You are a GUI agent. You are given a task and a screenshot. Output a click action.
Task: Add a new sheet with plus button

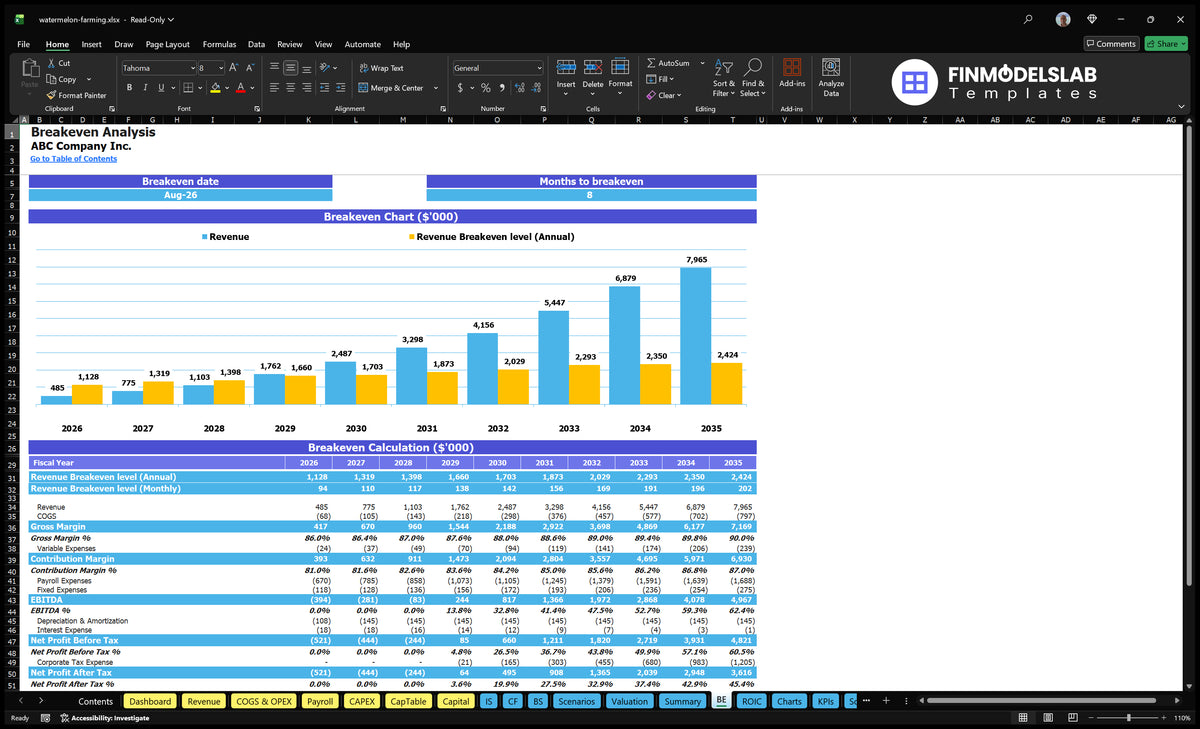[x=885, y=701]
